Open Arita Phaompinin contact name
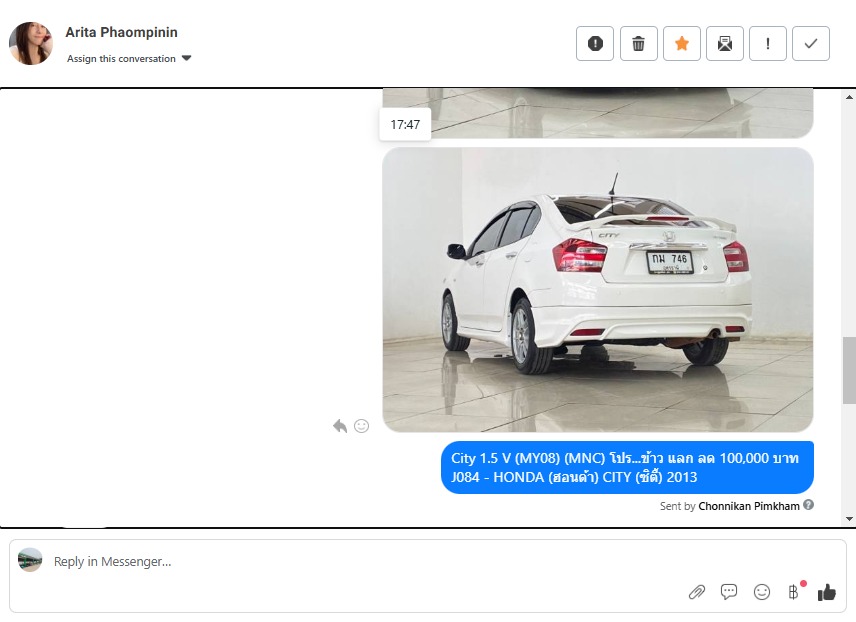 pos(121,32)
